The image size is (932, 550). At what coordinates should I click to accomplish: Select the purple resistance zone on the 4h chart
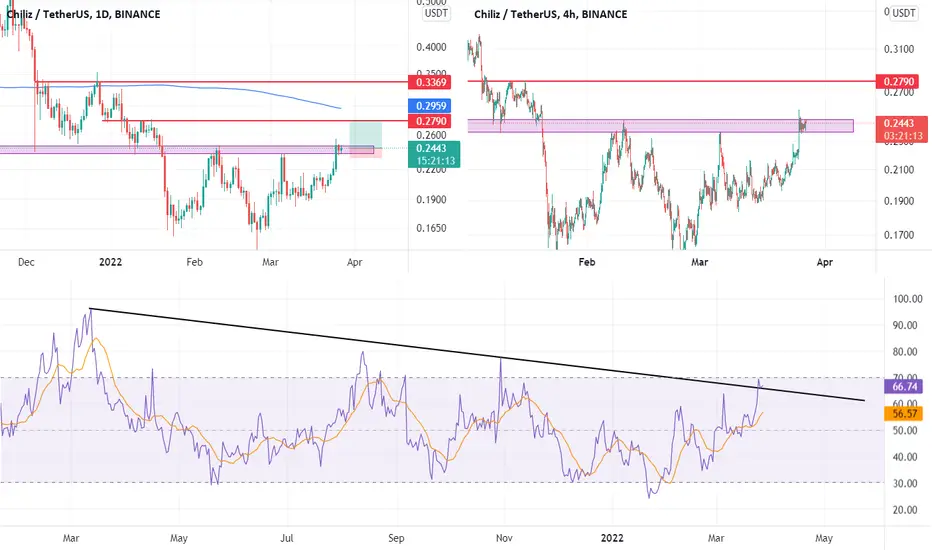[x=660, y=125]
